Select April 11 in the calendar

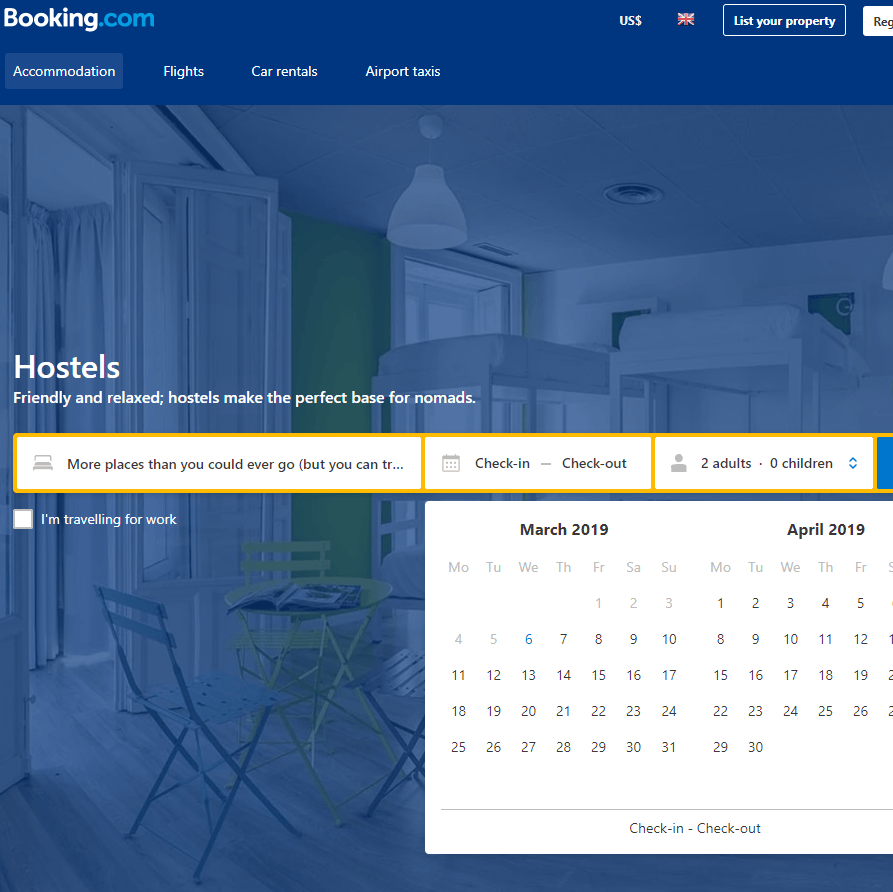click(x=825, y=638)
